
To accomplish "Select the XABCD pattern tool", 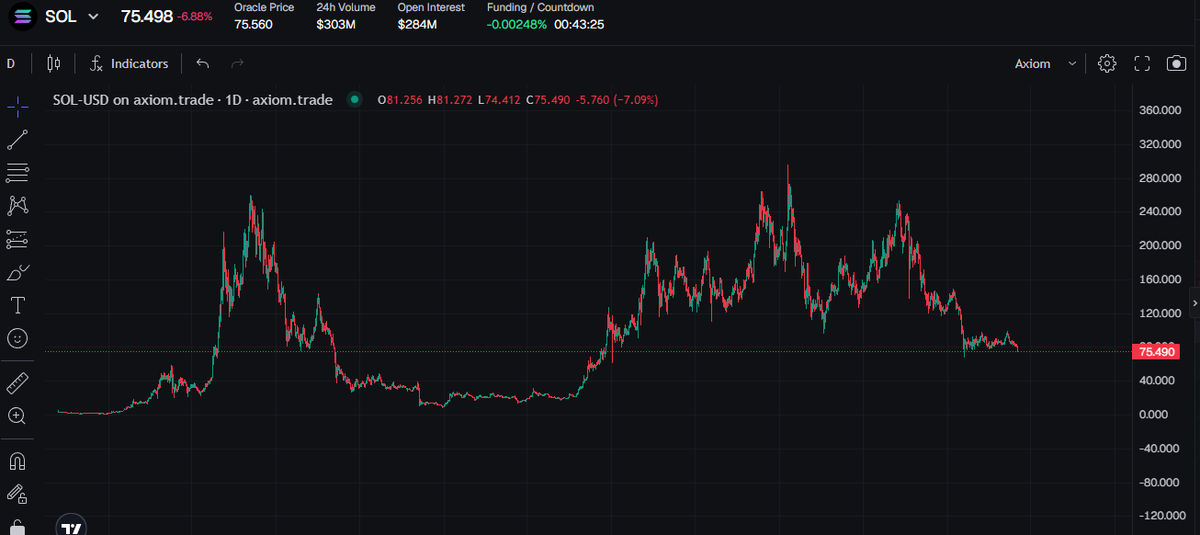I will pos(17,205).
